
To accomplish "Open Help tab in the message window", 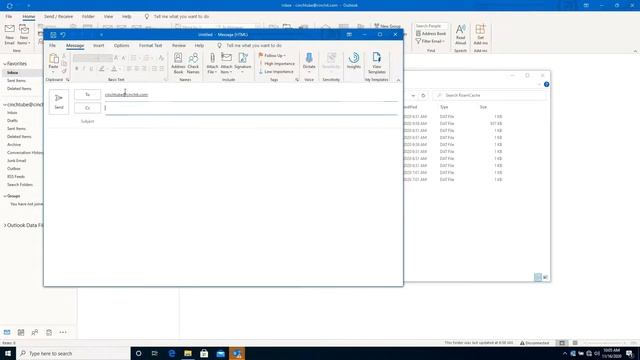I will click(199, 45).
